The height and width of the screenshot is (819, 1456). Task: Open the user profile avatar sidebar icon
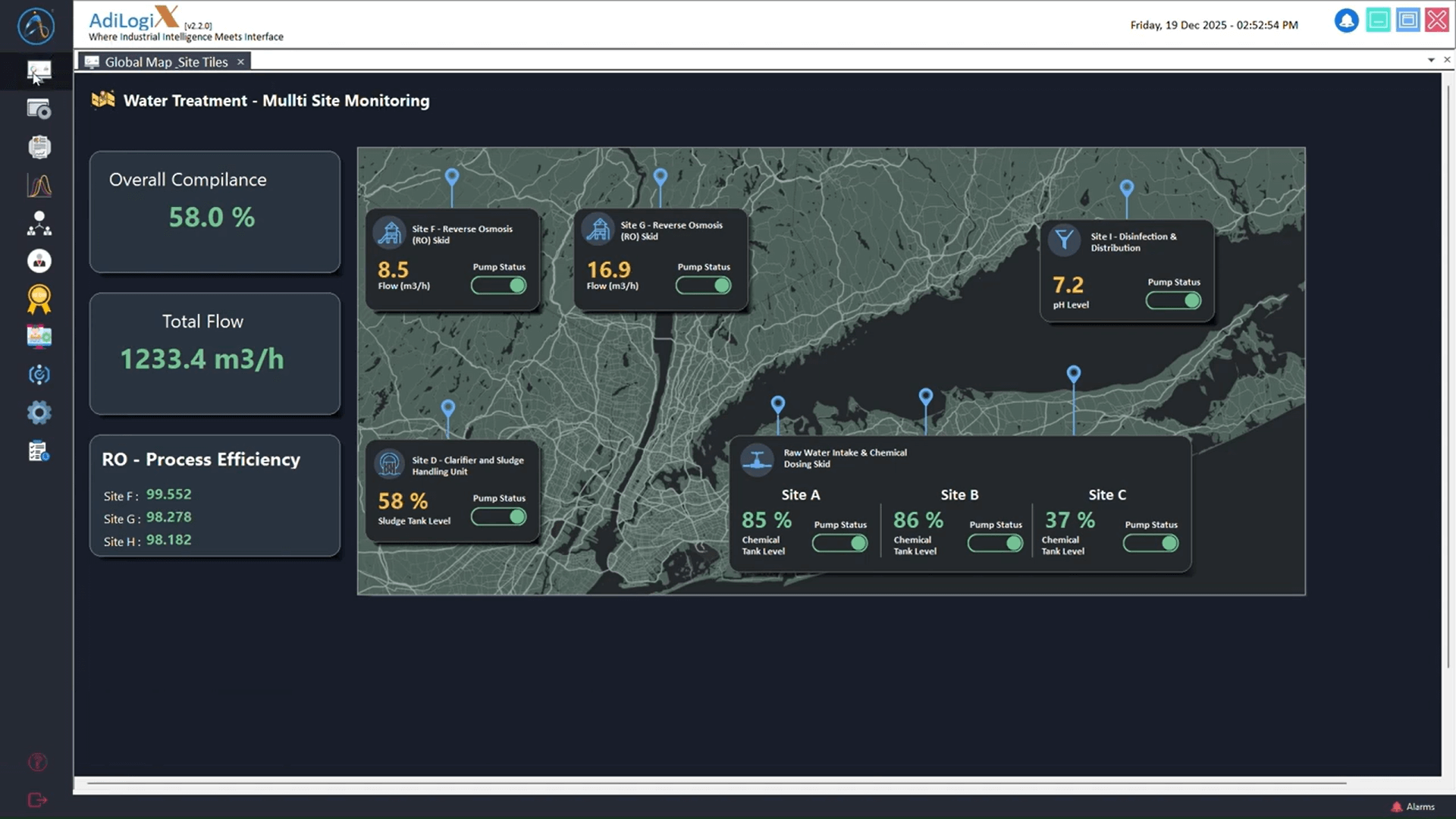(x=39, y=262)
